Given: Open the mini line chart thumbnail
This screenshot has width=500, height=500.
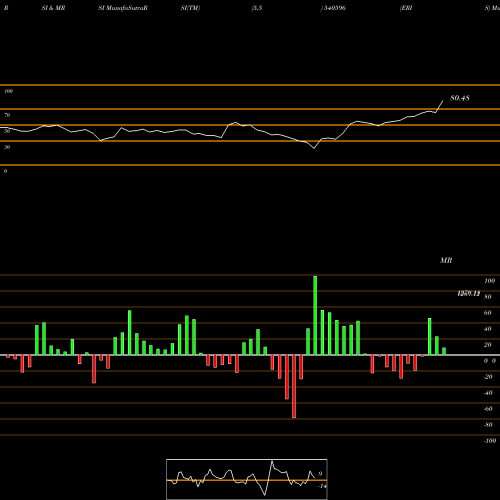Looking at the screenshot, I should [247, 479].
